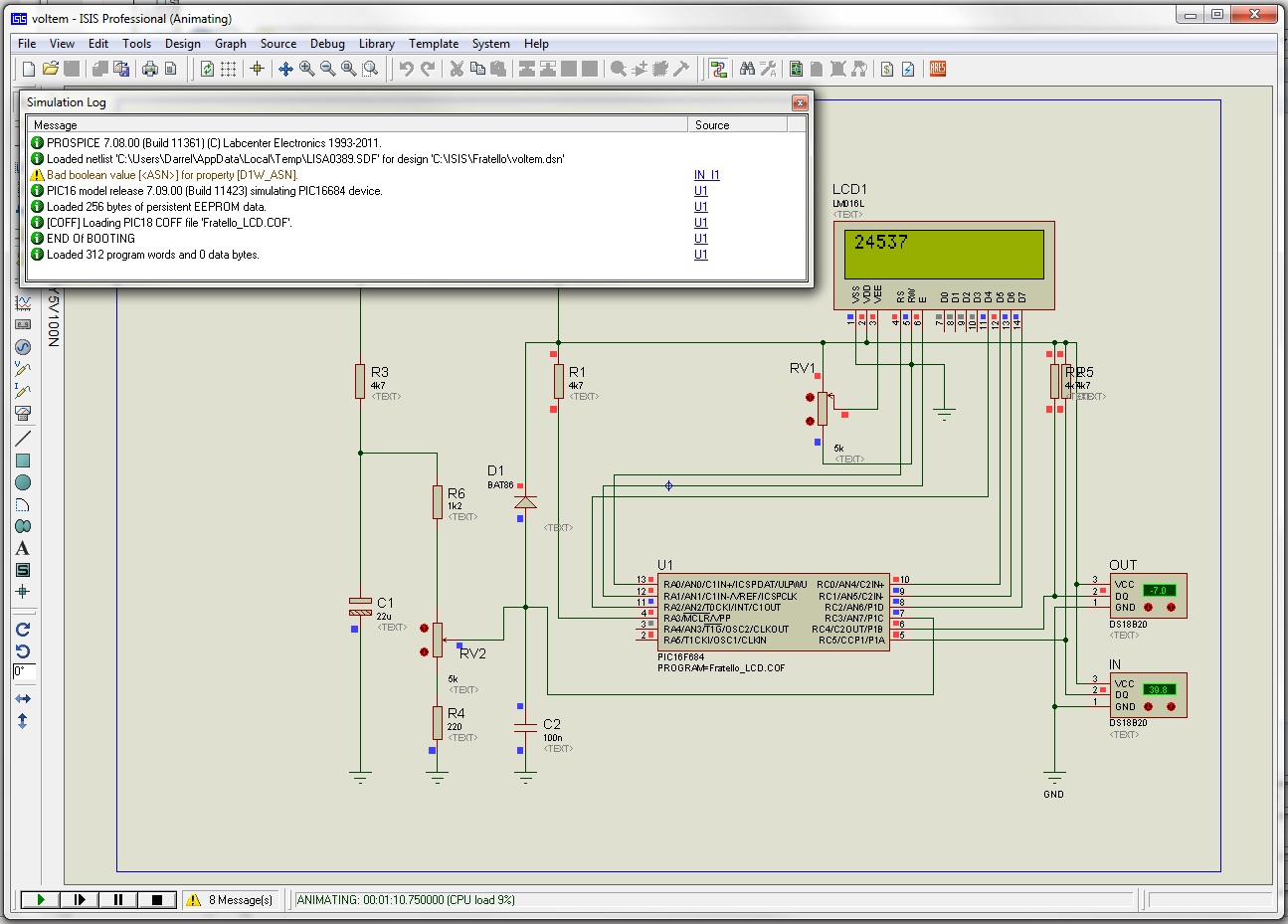Open the Debug menu
Image resolution: width=1288 pixels, height=924 pixels.
[327, 44]
